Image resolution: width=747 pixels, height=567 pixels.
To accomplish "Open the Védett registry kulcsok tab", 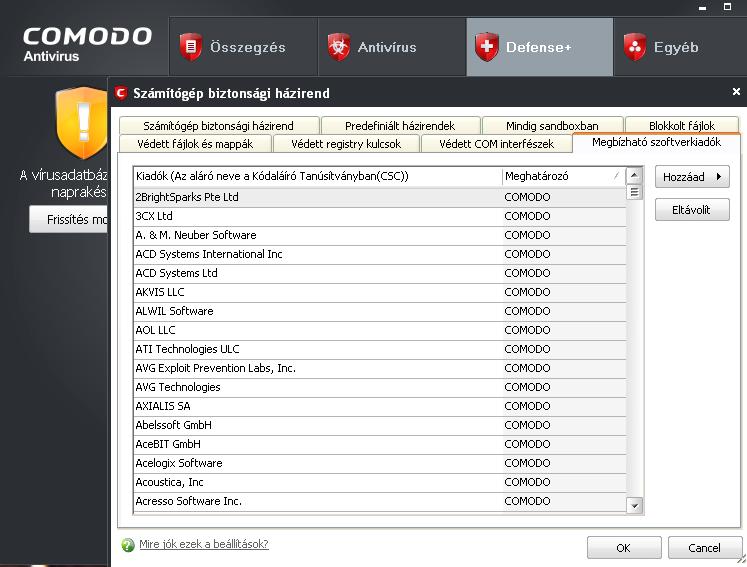I will coord(346,144).
